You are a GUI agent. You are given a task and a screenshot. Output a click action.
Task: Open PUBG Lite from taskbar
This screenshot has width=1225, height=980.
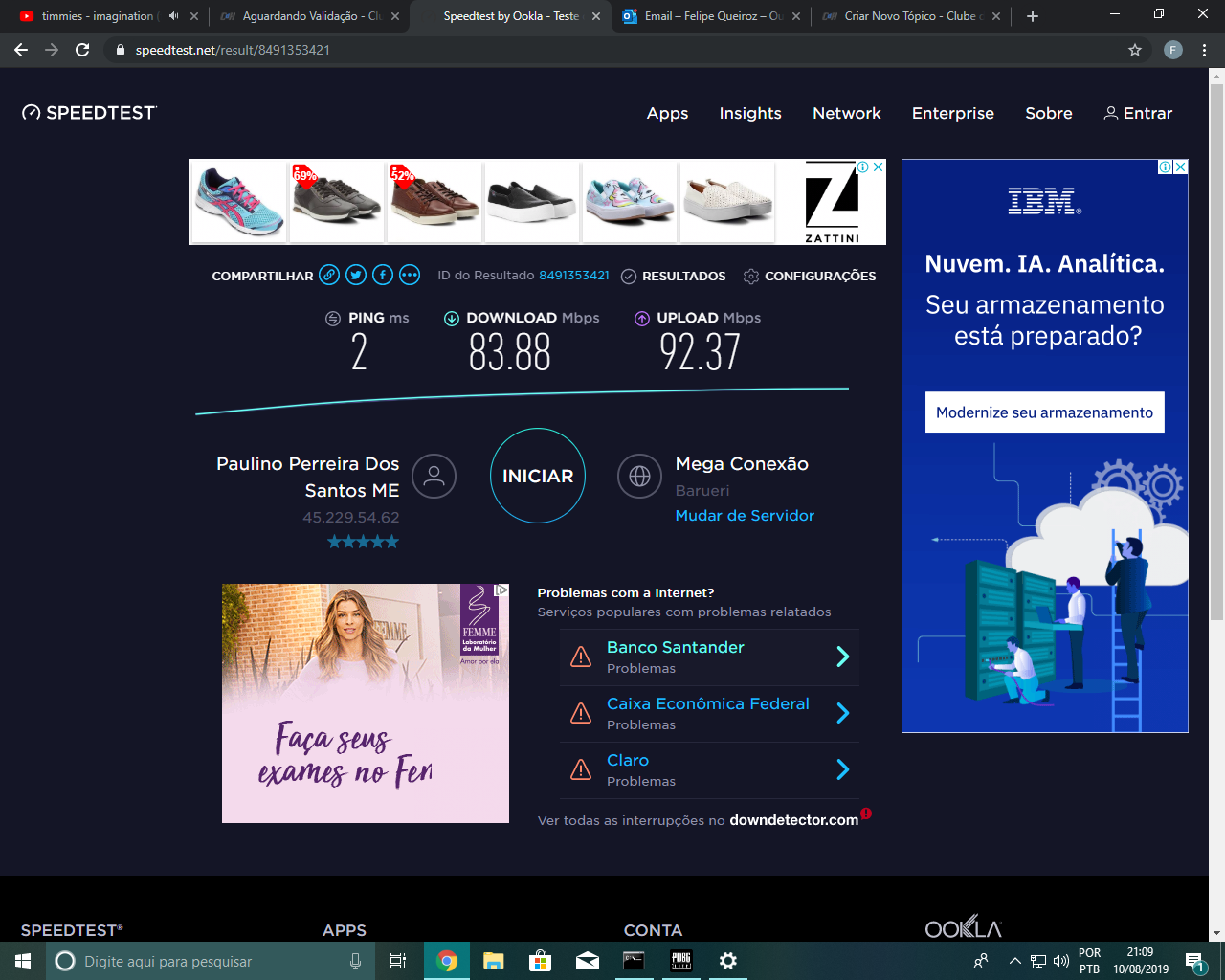tap(681, 961)
